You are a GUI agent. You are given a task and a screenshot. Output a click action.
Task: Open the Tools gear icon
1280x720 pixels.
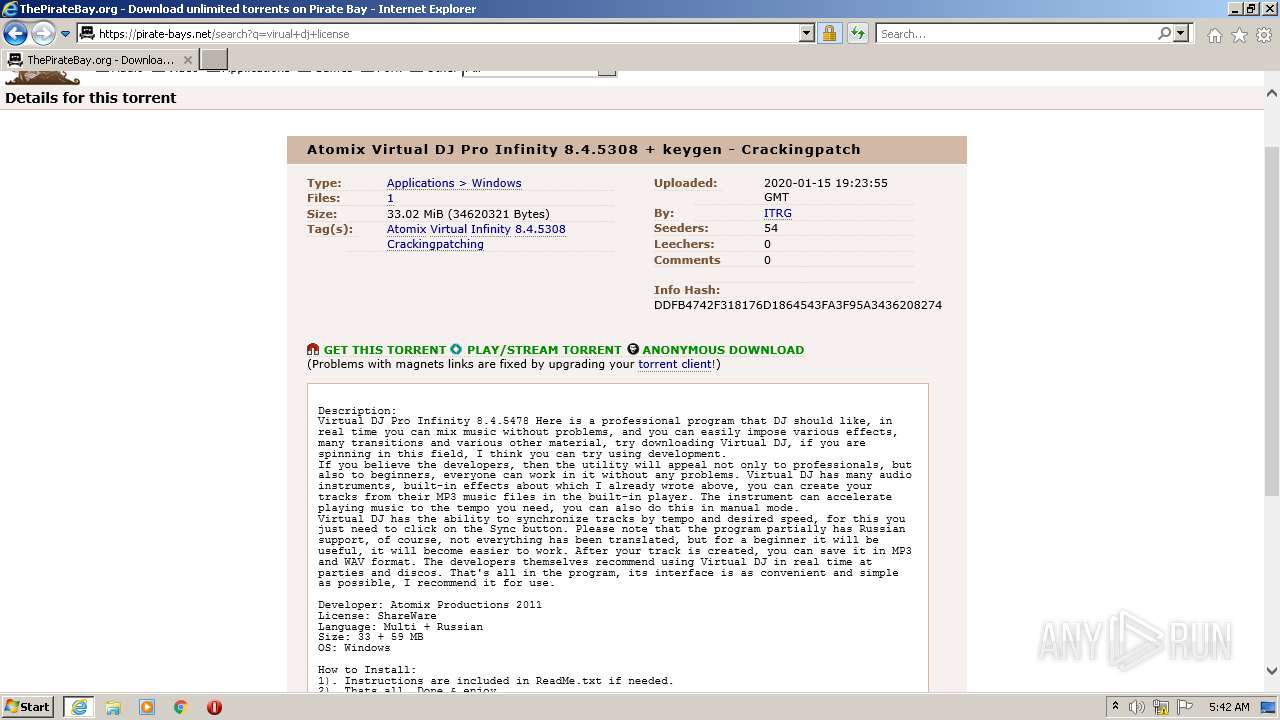1264,35
